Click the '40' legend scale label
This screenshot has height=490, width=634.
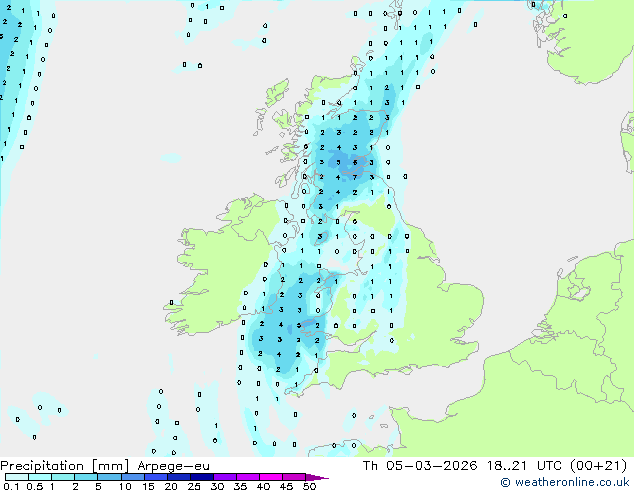coord(263,486)
